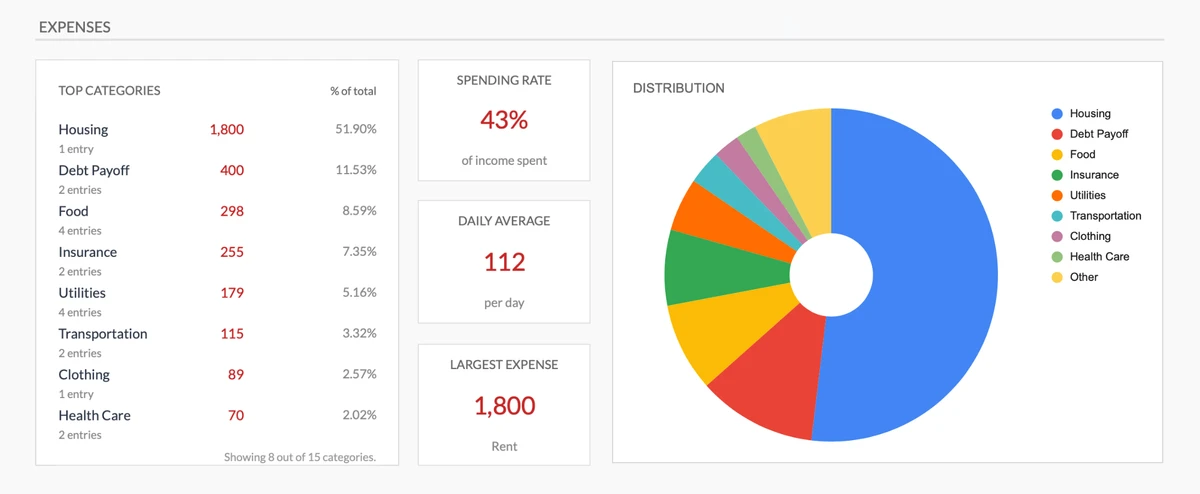Click the Spending Rate 43% card
Screen dimensions: 1200x494
pos(504,120)
